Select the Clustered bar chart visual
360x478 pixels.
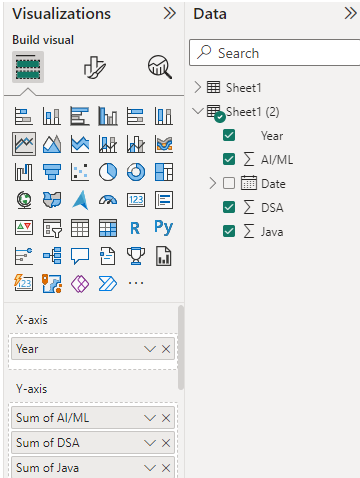pos(80,116)
